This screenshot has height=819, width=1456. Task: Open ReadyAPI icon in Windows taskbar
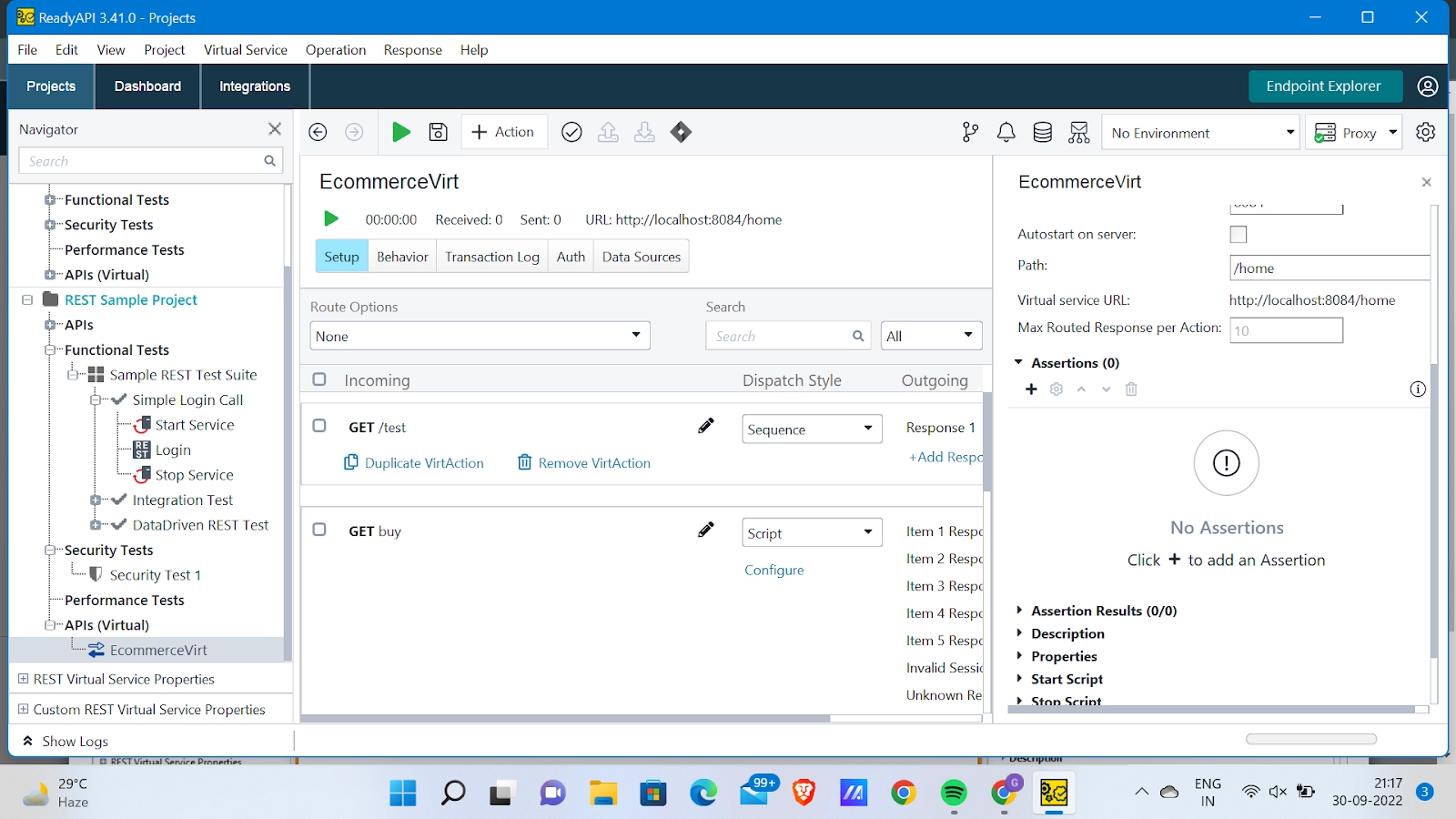point(1054,794)
